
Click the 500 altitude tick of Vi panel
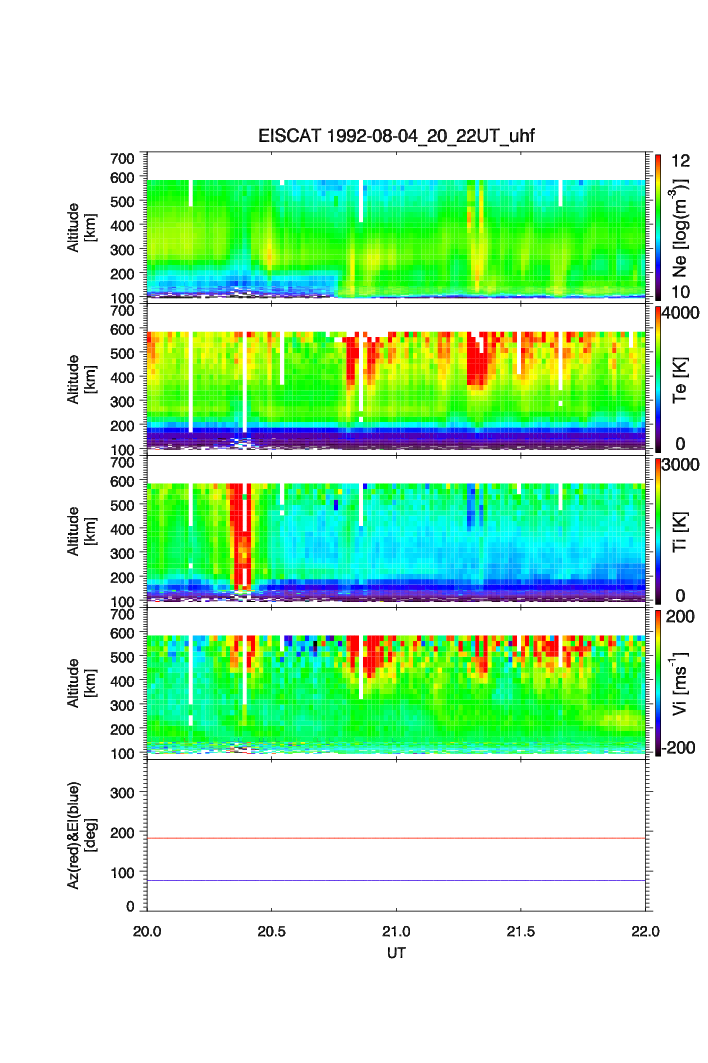coord(122,657)
